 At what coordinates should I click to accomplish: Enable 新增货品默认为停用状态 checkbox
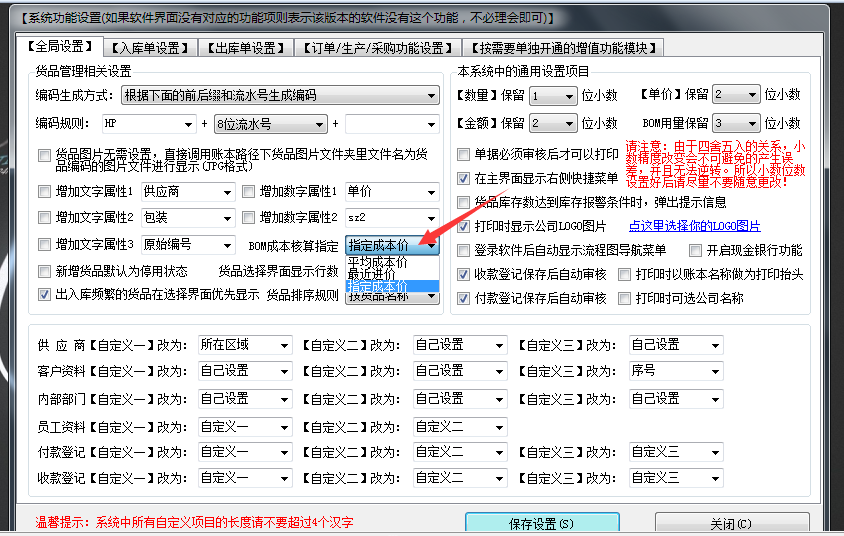(45, 272)
